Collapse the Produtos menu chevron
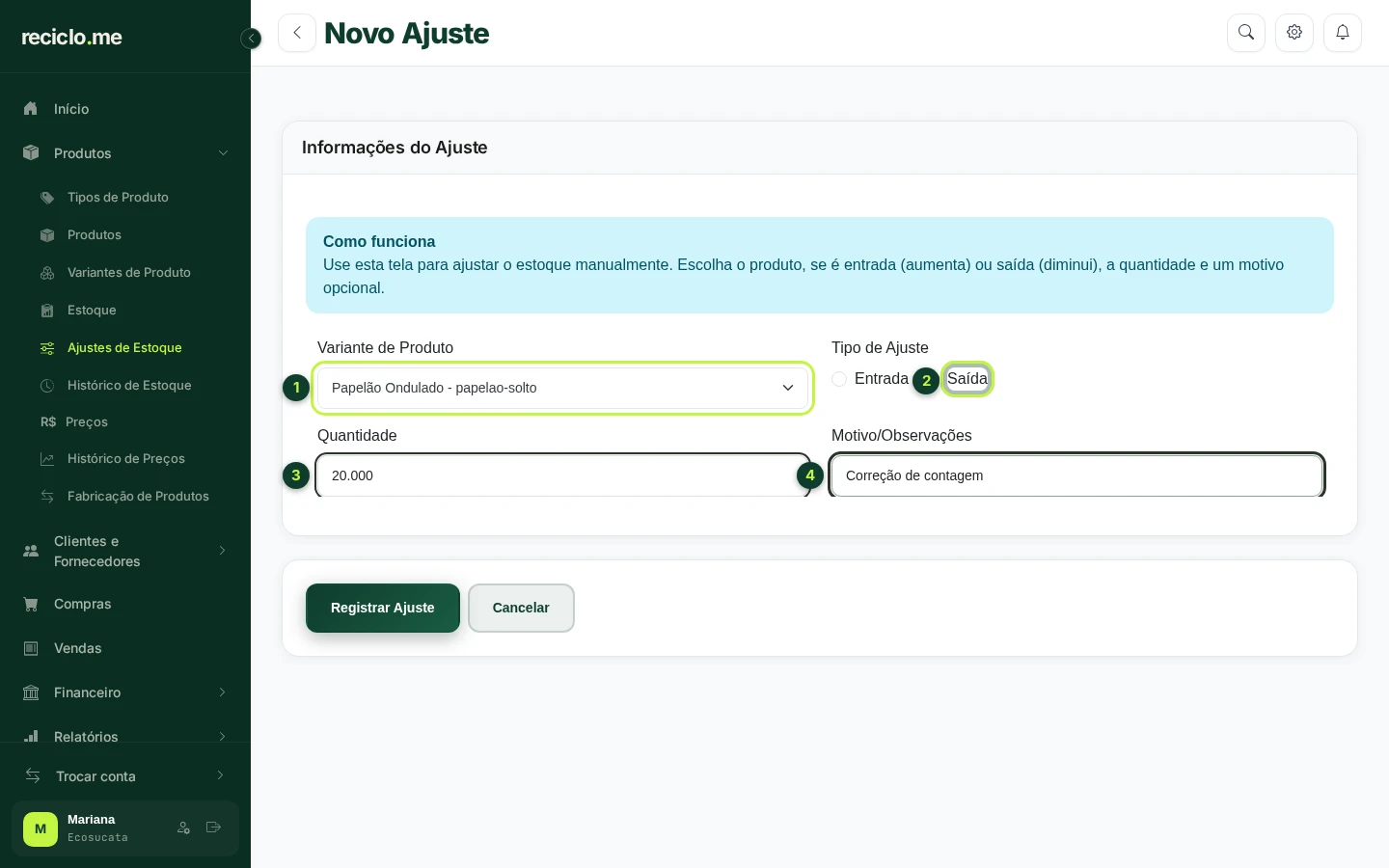Viewport: 1389px width, 868px height. [223, 153]
